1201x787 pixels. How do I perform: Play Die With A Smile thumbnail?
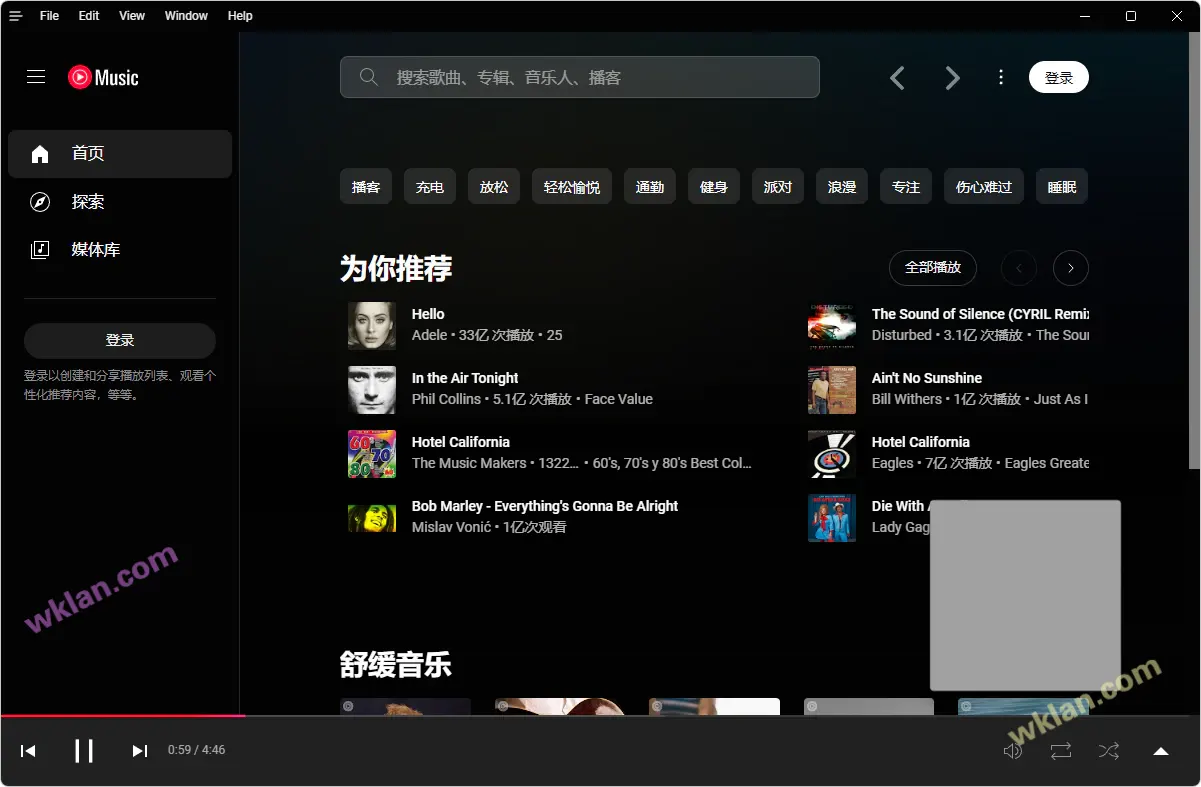tap(832, 518)
